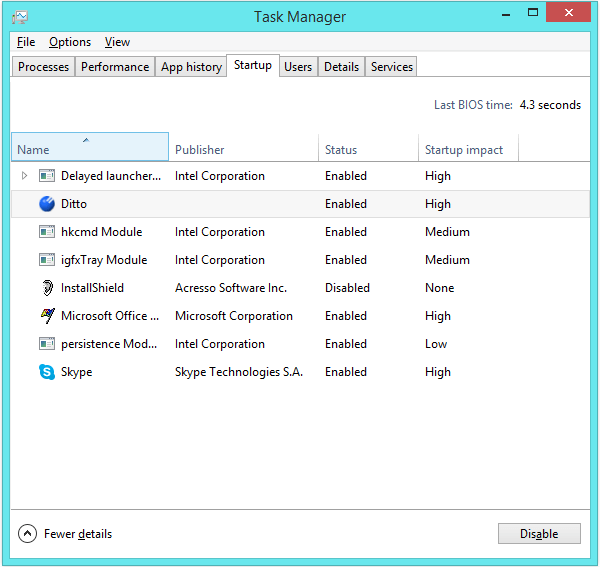
Task: Select the InstallShield entry
Action: [x=92, y=288]
